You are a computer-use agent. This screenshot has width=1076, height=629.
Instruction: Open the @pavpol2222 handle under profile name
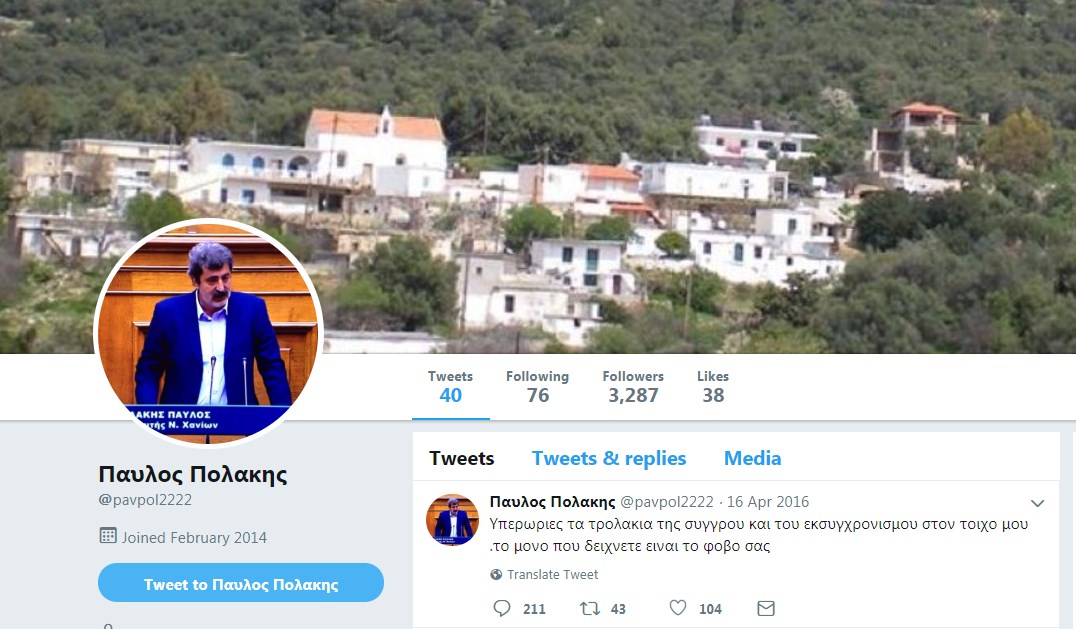click(x=145, y=500)
